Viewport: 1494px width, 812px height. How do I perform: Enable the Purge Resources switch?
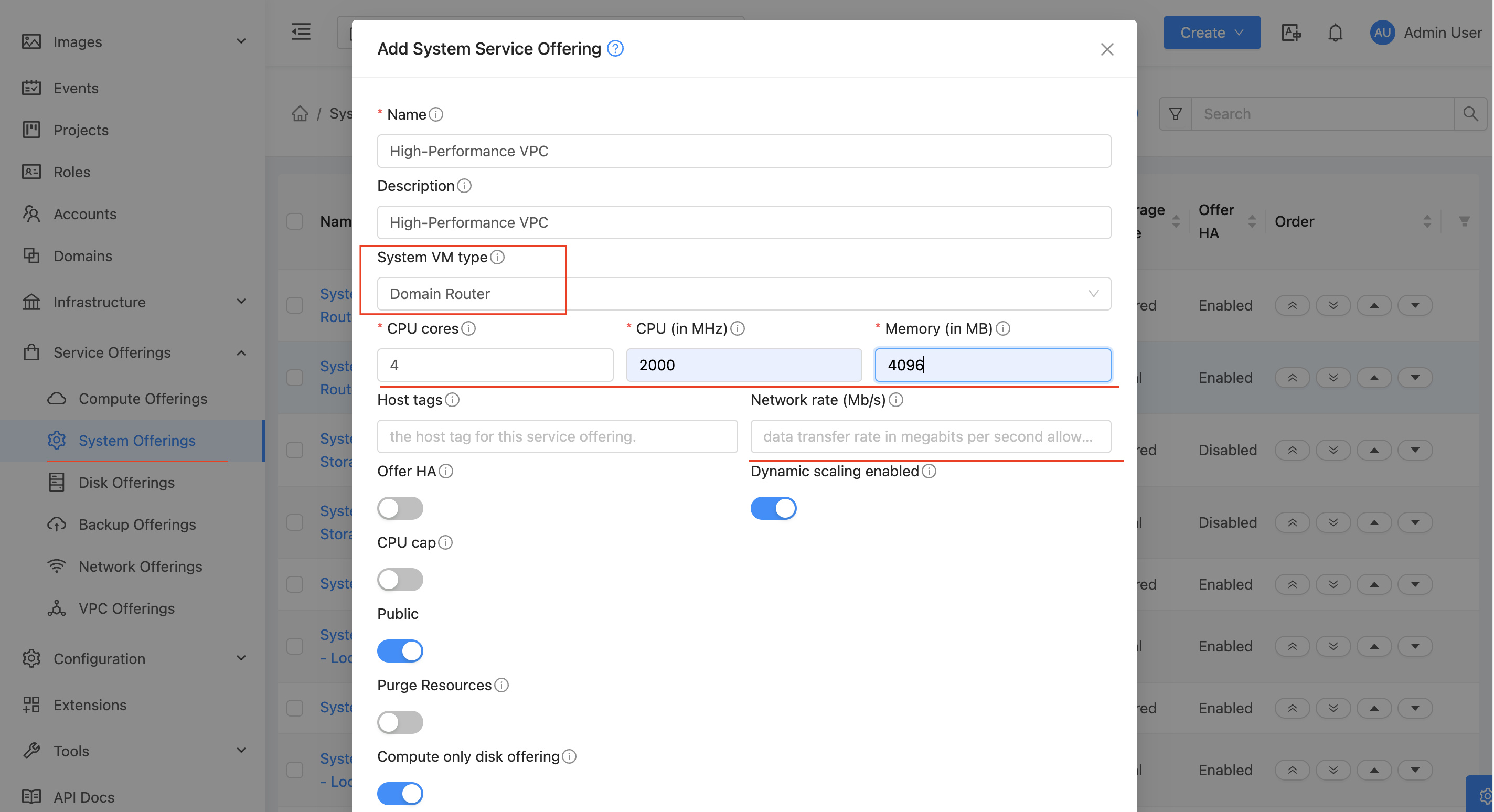tap(400, 722)
